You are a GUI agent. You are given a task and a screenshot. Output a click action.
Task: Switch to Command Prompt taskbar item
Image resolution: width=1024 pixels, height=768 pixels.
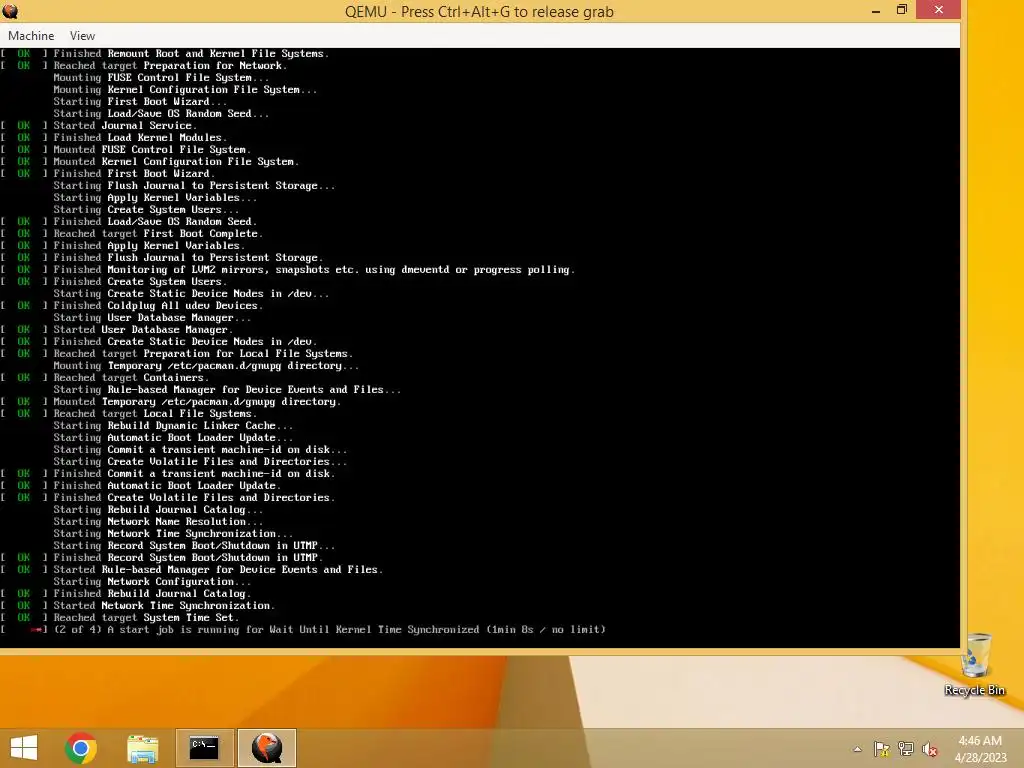[204, 748]
